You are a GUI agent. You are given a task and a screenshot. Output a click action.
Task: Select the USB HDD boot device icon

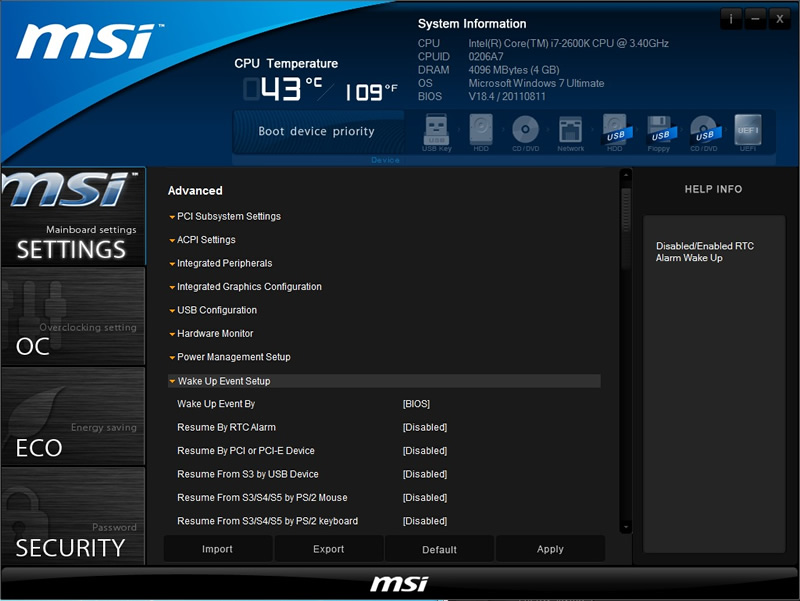(616, 132)
